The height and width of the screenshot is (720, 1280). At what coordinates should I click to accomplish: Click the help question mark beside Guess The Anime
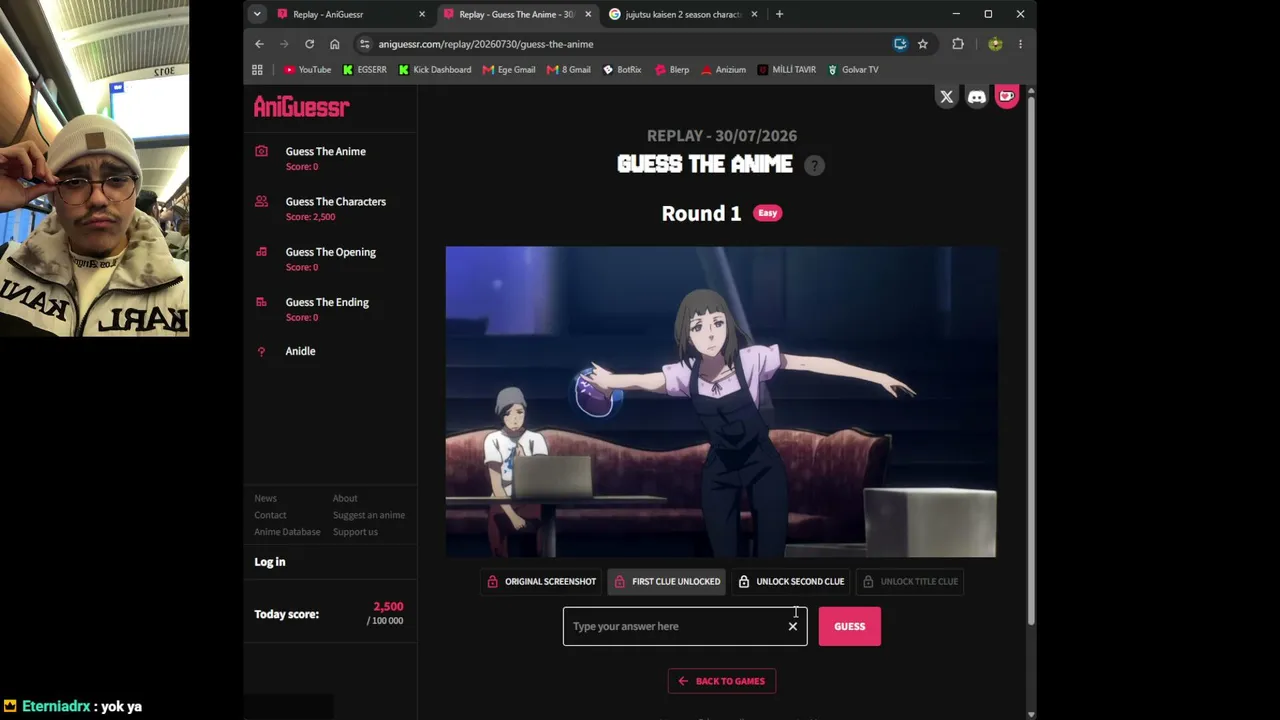(814, 166)
